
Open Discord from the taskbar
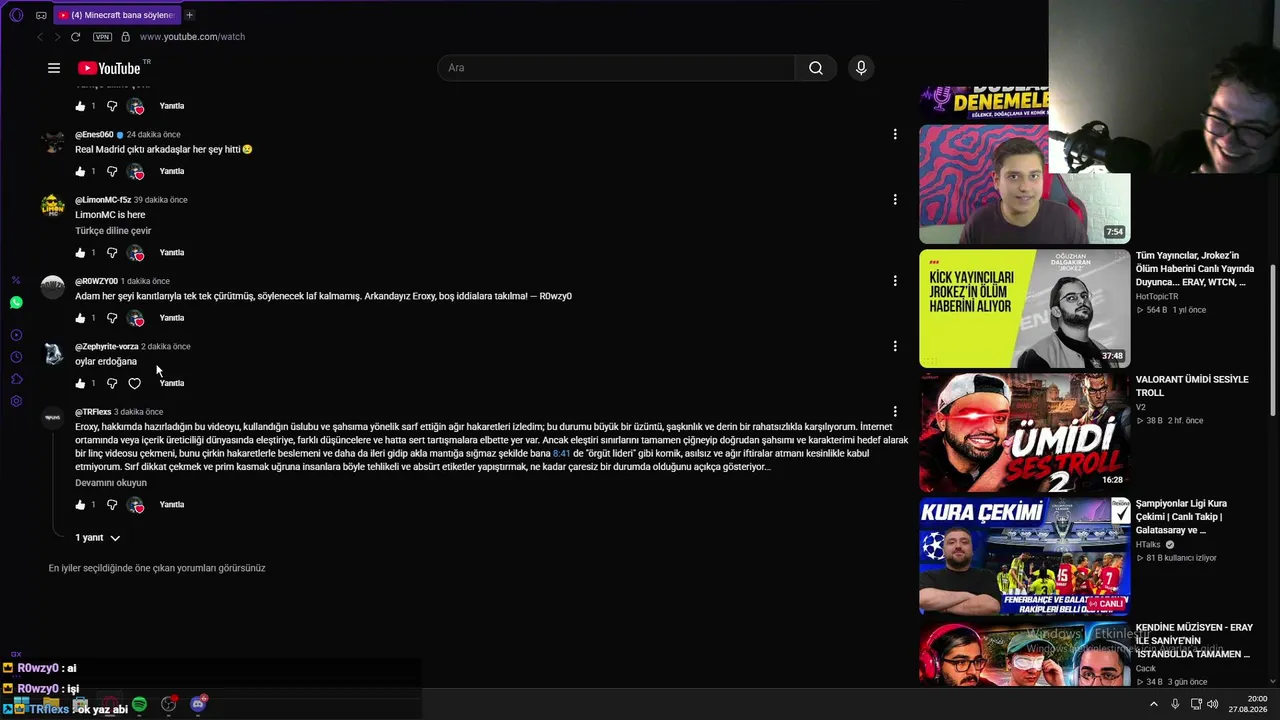pos(198,704)
